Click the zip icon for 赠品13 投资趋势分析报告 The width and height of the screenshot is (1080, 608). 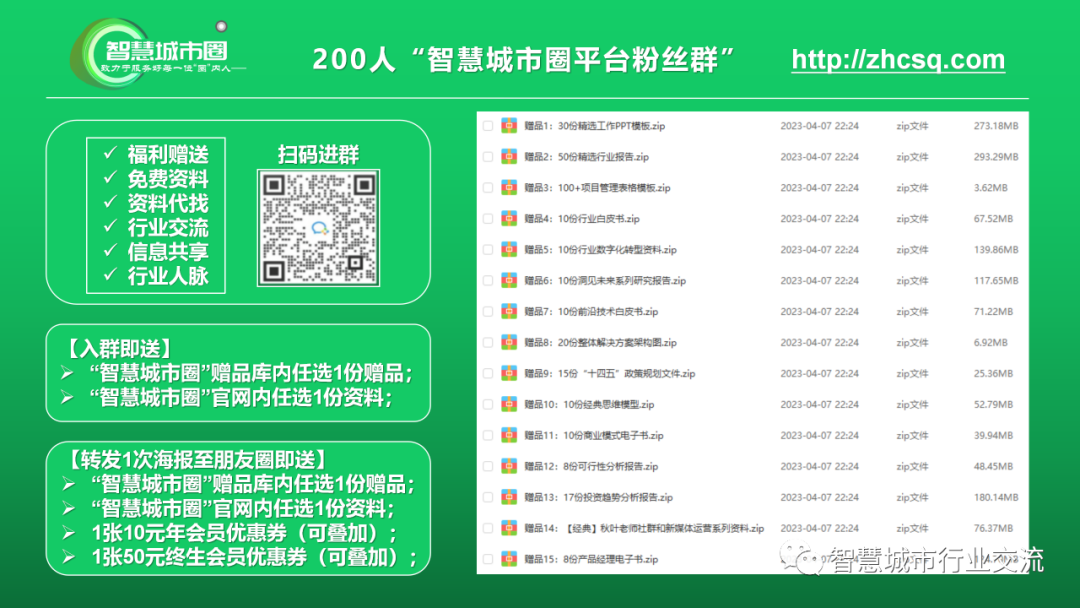pyautogui.click(x=509, y=497)
